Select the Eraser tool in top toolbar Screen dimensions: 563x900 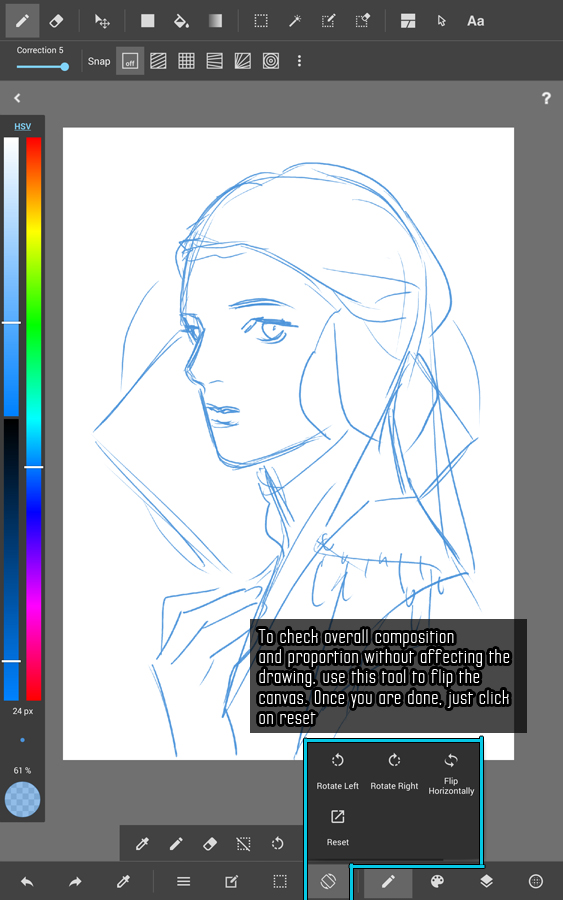point(56,21)
